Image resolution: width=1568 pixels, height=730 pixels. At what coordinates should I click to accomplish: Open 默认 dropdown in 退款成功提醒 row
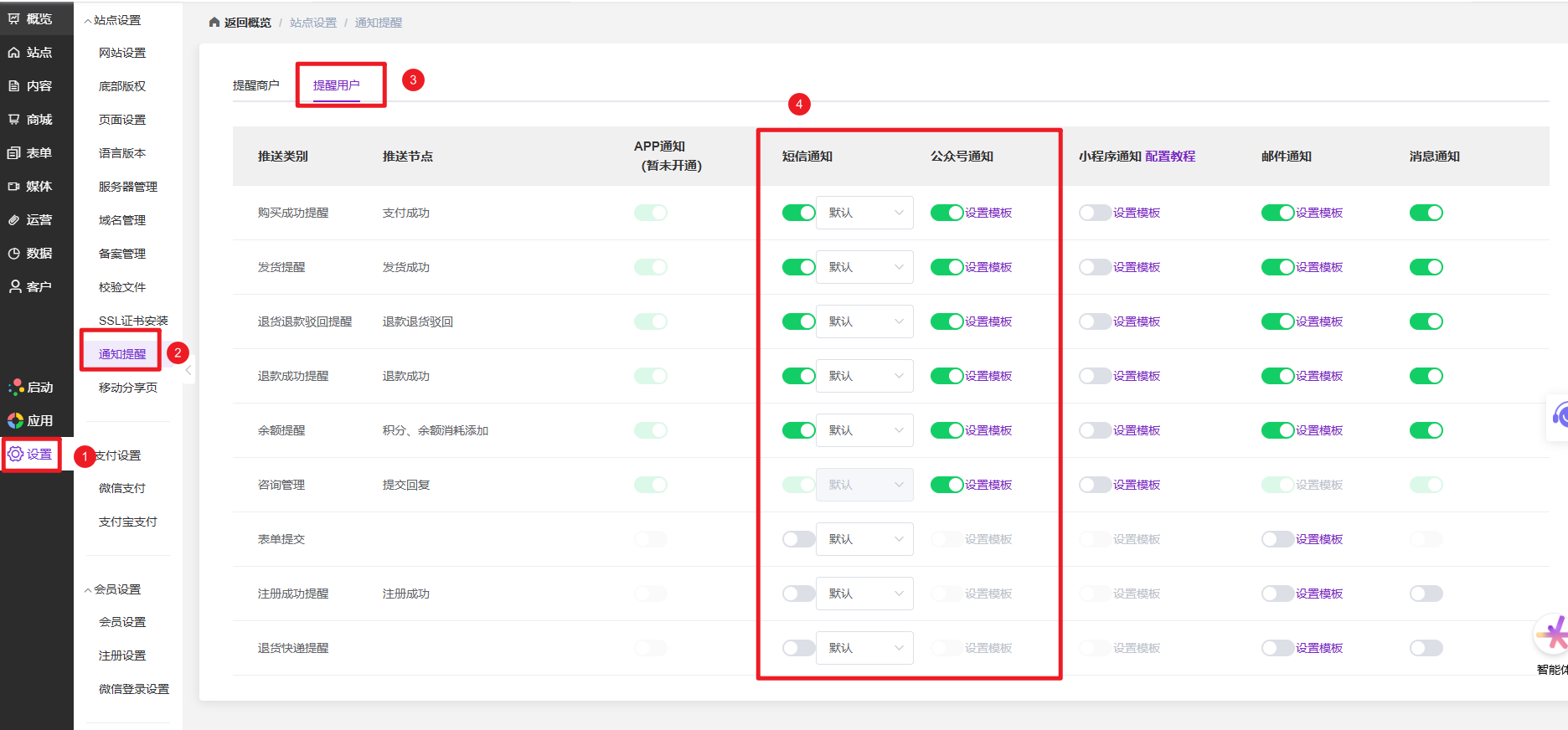tap(864, 376)
